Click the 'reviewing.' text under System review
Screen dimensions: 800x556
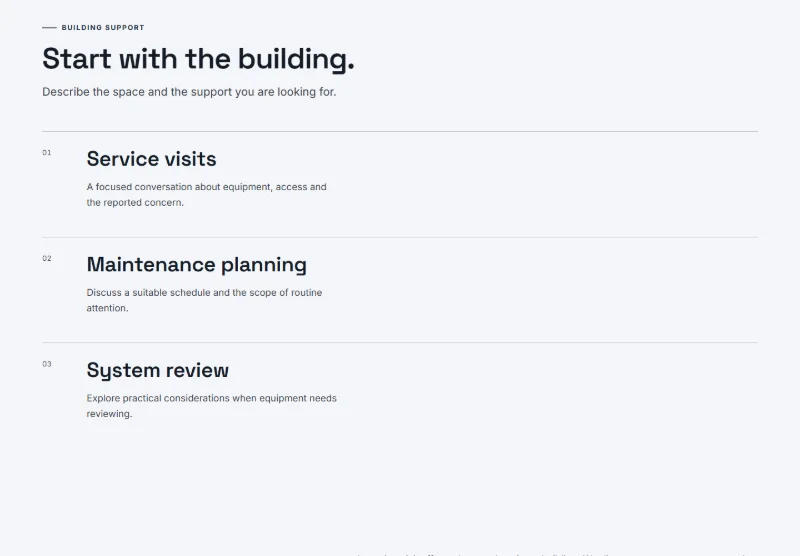point(109,414)
